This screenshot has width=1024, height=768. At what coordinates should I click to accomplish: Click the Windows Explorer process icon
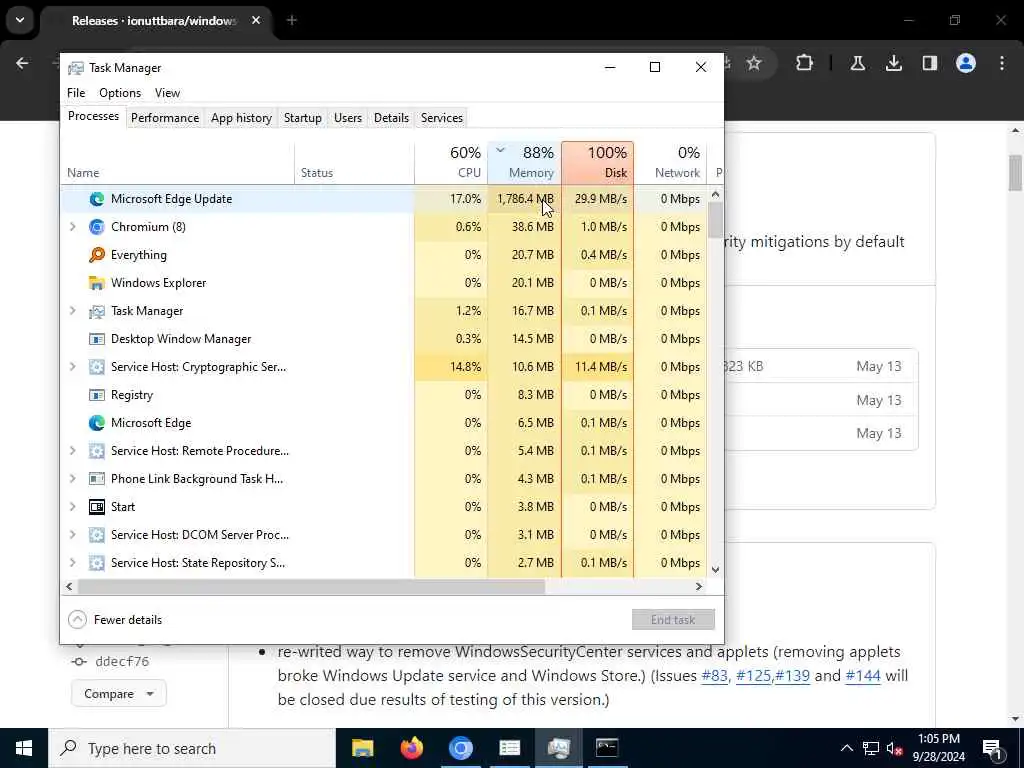(97, 283)
